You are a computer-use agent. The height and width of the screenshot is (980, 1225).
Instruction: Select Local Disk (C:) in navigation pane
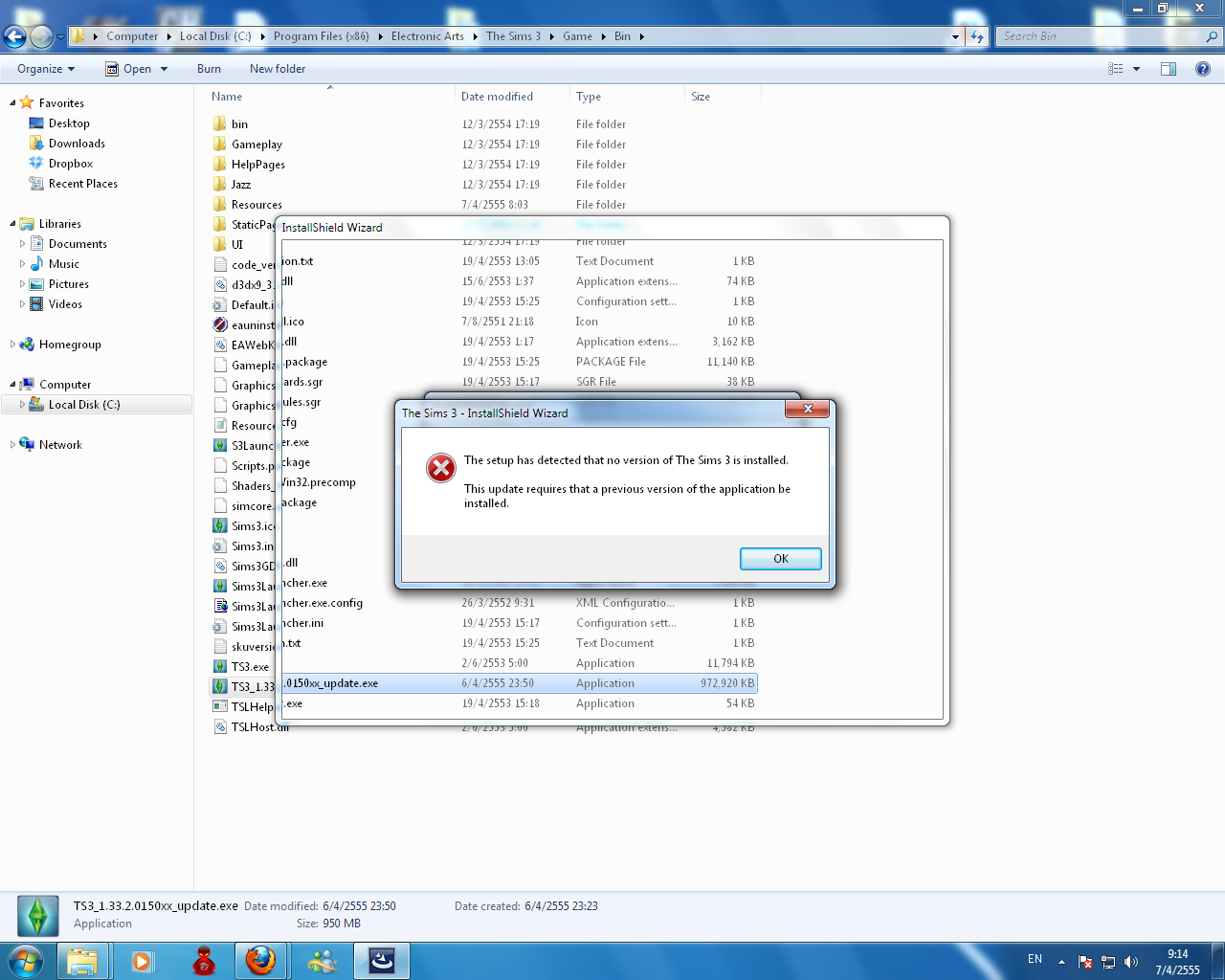84,405
